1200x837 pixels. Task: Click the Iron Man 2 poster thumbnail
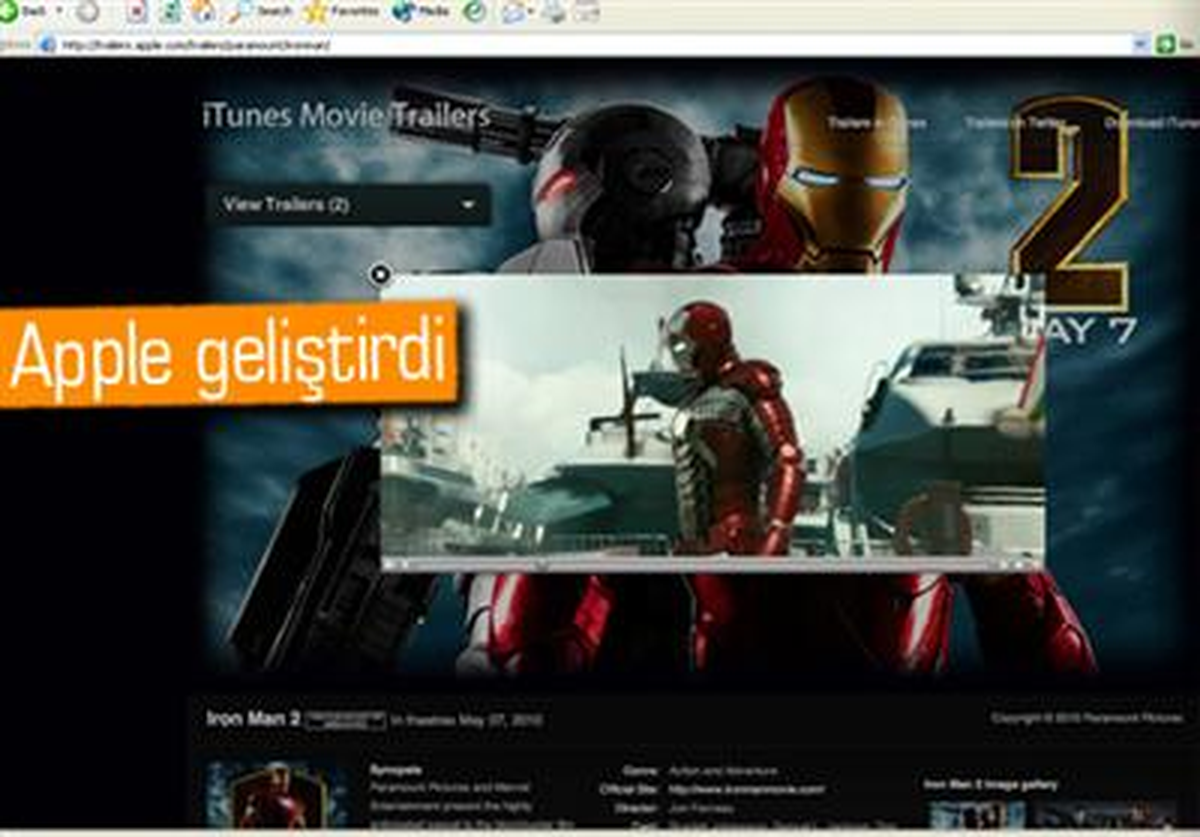click(277, 795)
